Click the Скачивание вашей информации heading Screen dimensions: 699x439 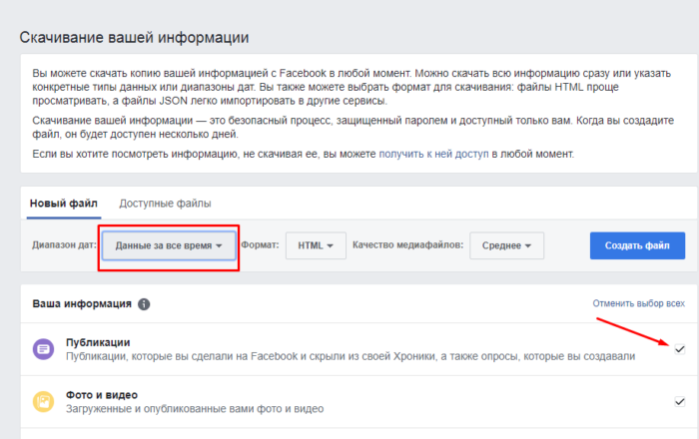point(134,37)
